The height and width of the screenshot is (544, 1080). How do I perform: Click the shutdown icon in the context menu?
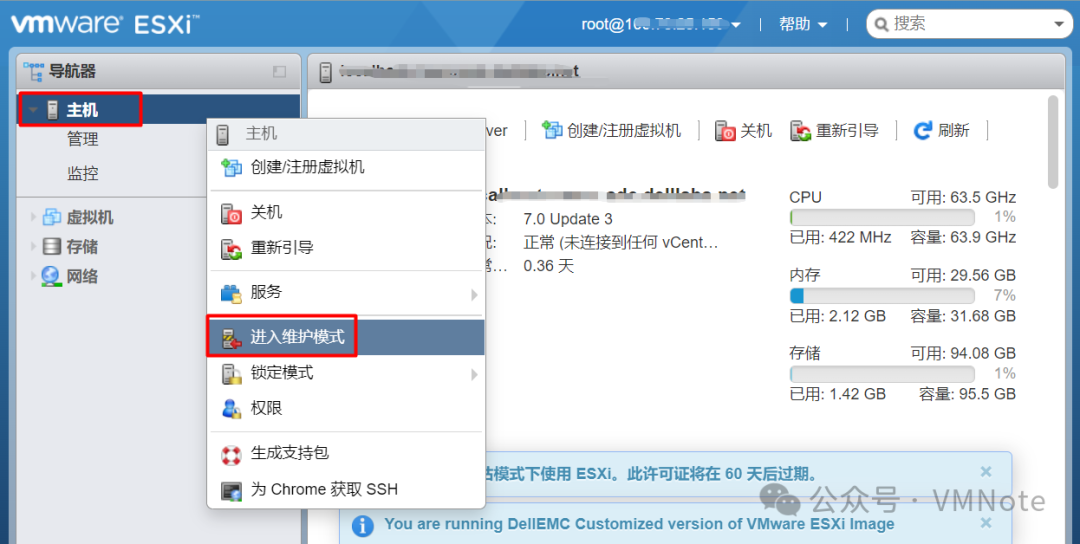tap(231, 213)
